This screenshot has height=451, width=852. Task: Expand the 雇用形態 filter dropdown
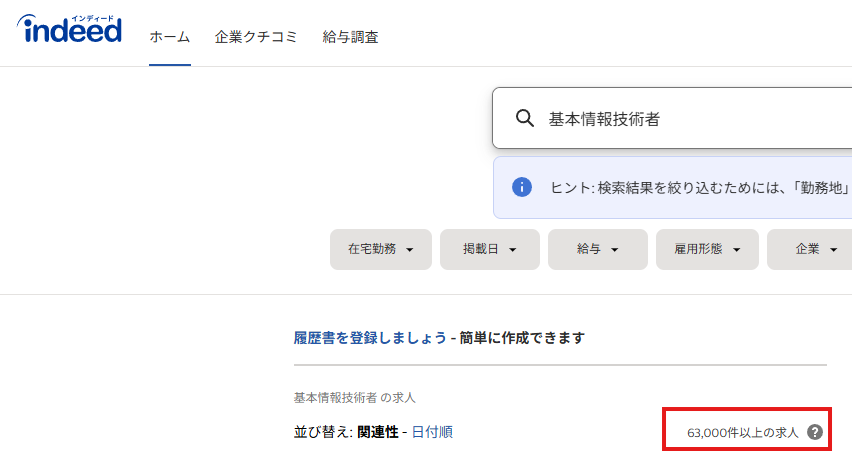(707, 249)
